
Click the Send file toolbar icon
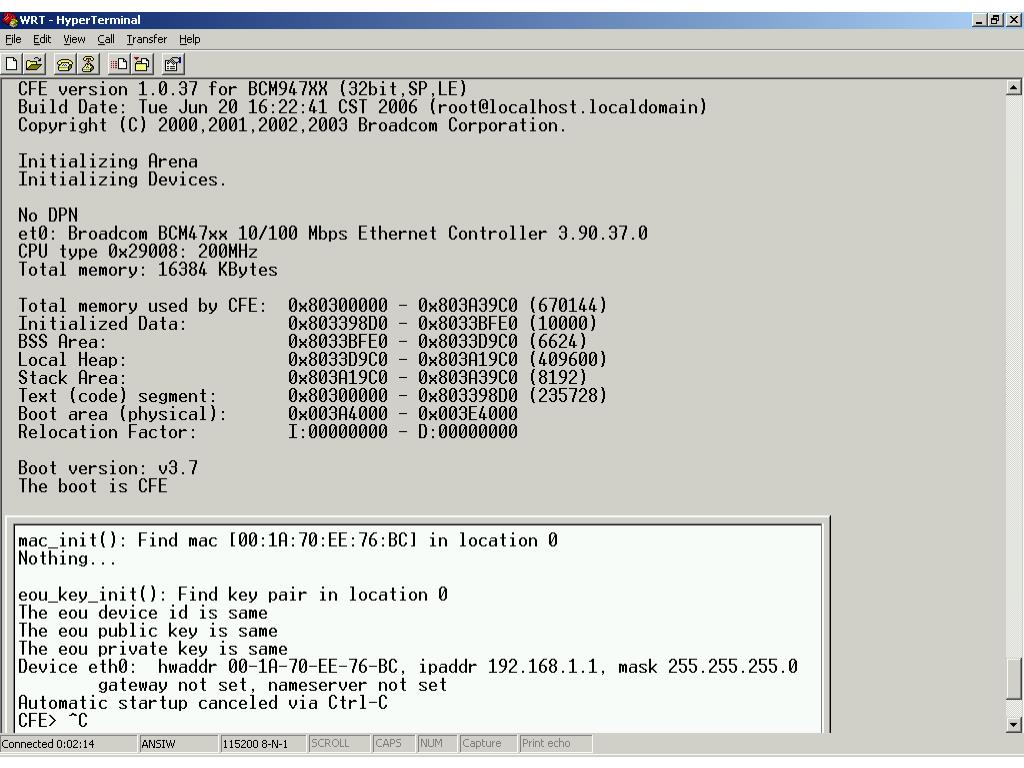pos(119,64)
